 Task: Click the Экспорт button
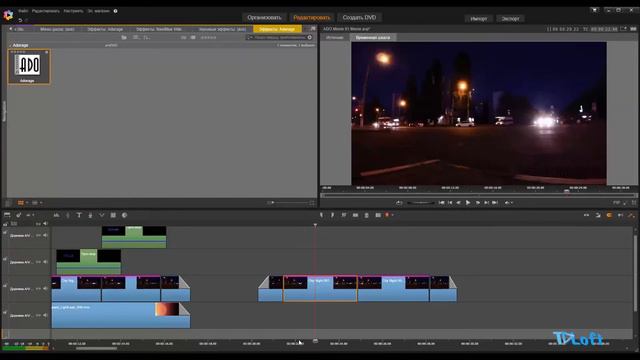tap(511, 19)
